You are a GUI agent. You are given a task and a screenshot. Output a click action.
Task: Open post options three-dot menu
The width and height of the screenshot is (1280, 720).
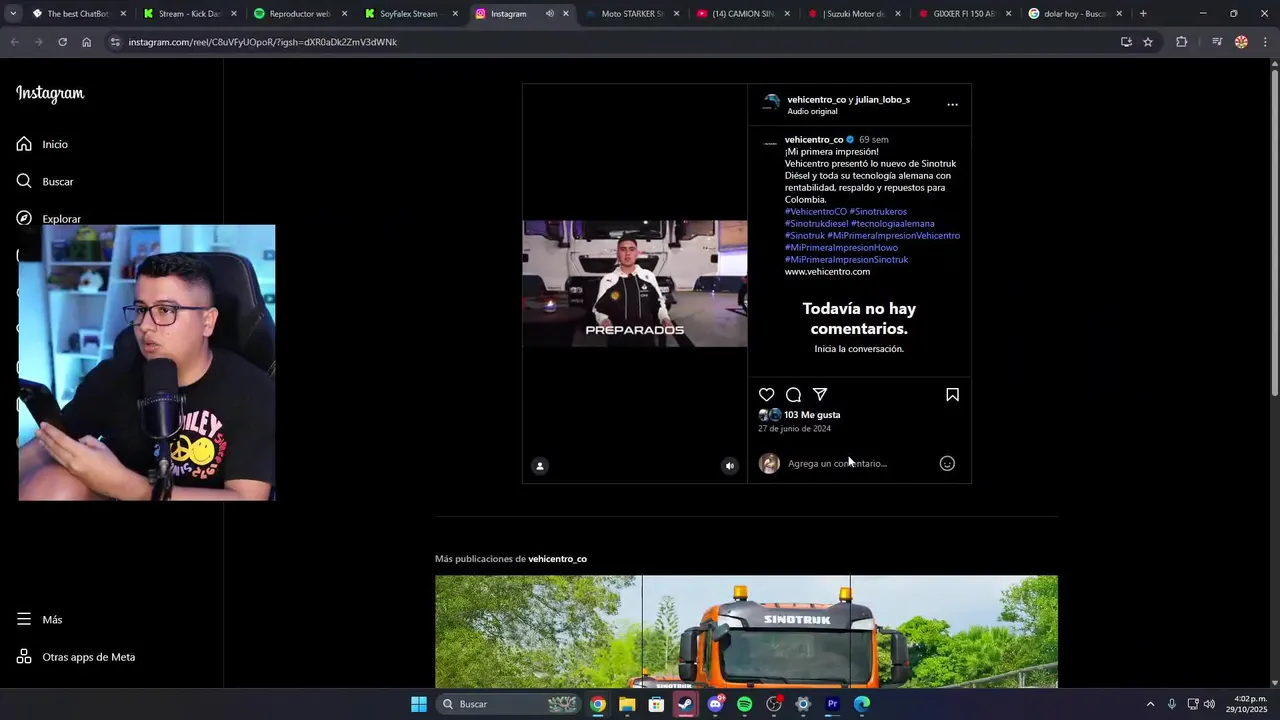(x=952, y=104)
